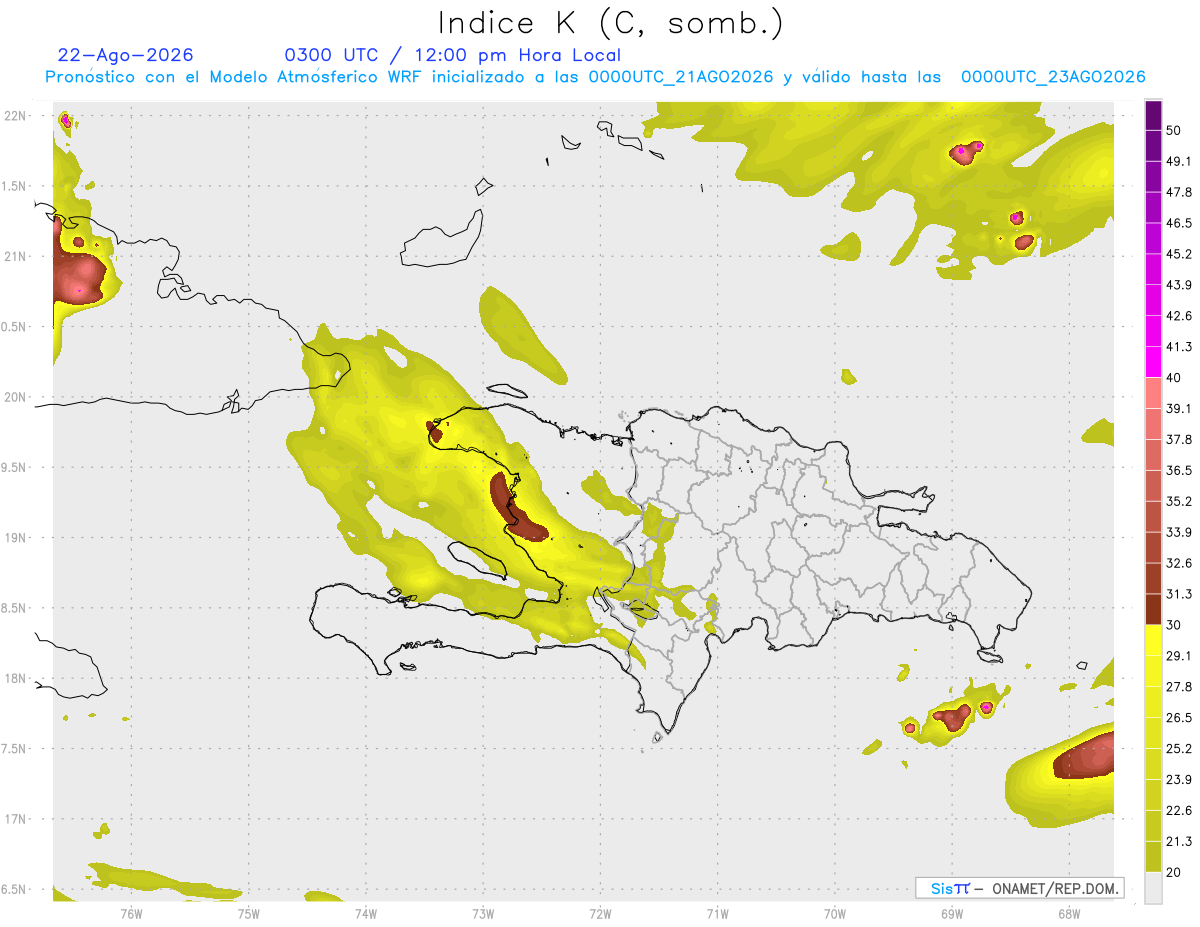Viewport: 1200px width, 927px height.
Task: Click the colorbar value "26.5"
Action: (1179, 718)
